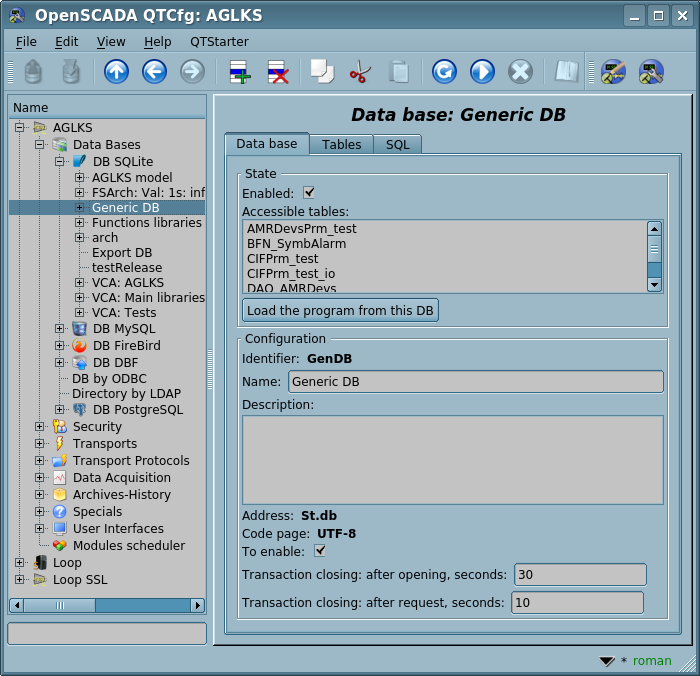Select Export DB in the tree

pos(122,252)
